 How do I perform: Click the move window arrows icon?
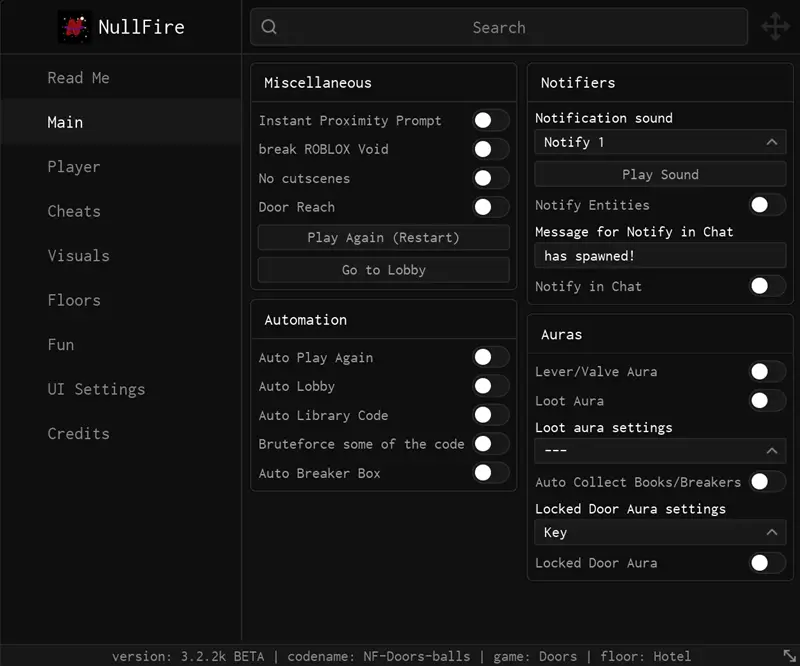[x=776, y=27]
